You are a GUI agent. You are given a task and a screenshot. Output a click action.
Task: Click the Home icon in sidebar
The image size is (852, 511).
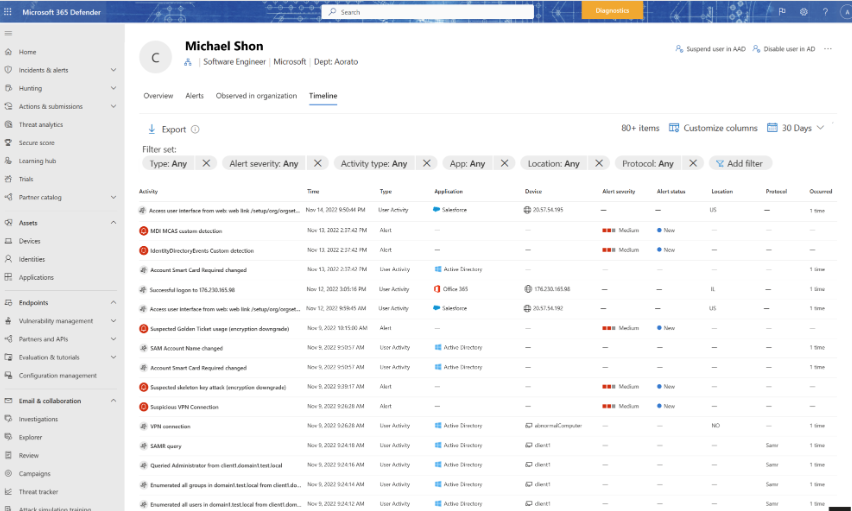[x=8, y=52]
